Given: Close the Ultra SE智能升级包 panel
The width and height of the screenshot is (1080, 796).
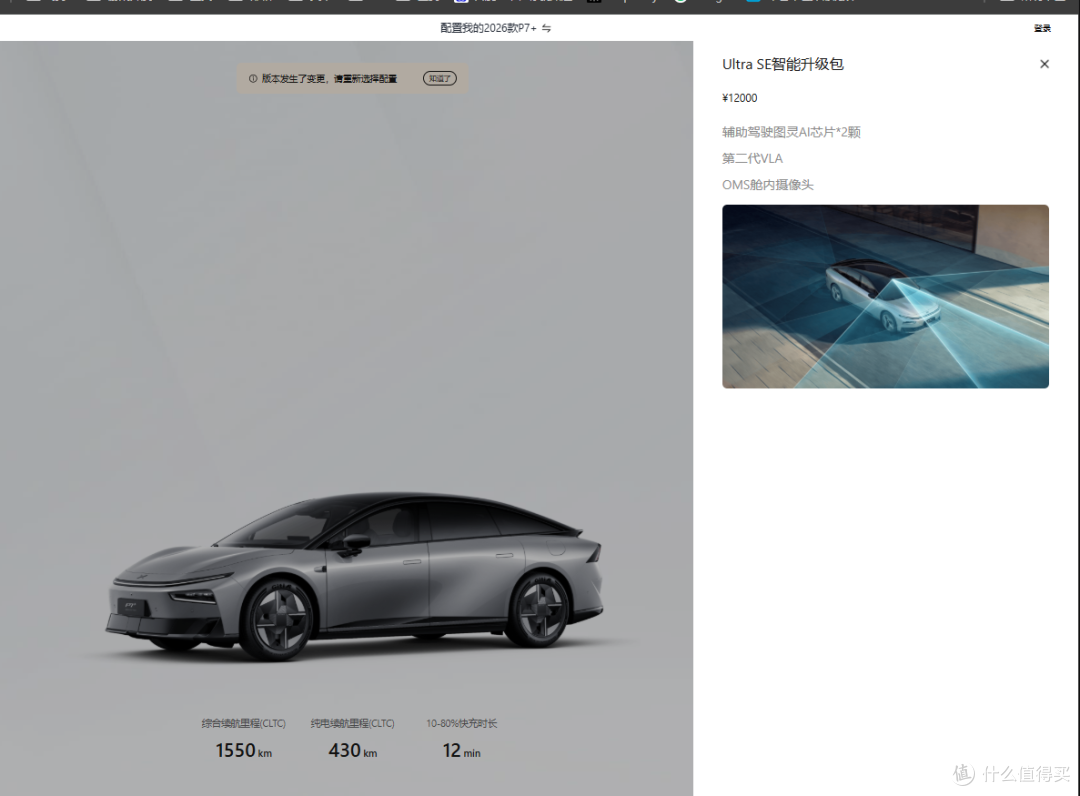Looking at the screenshot, I should click(1044, 64).
